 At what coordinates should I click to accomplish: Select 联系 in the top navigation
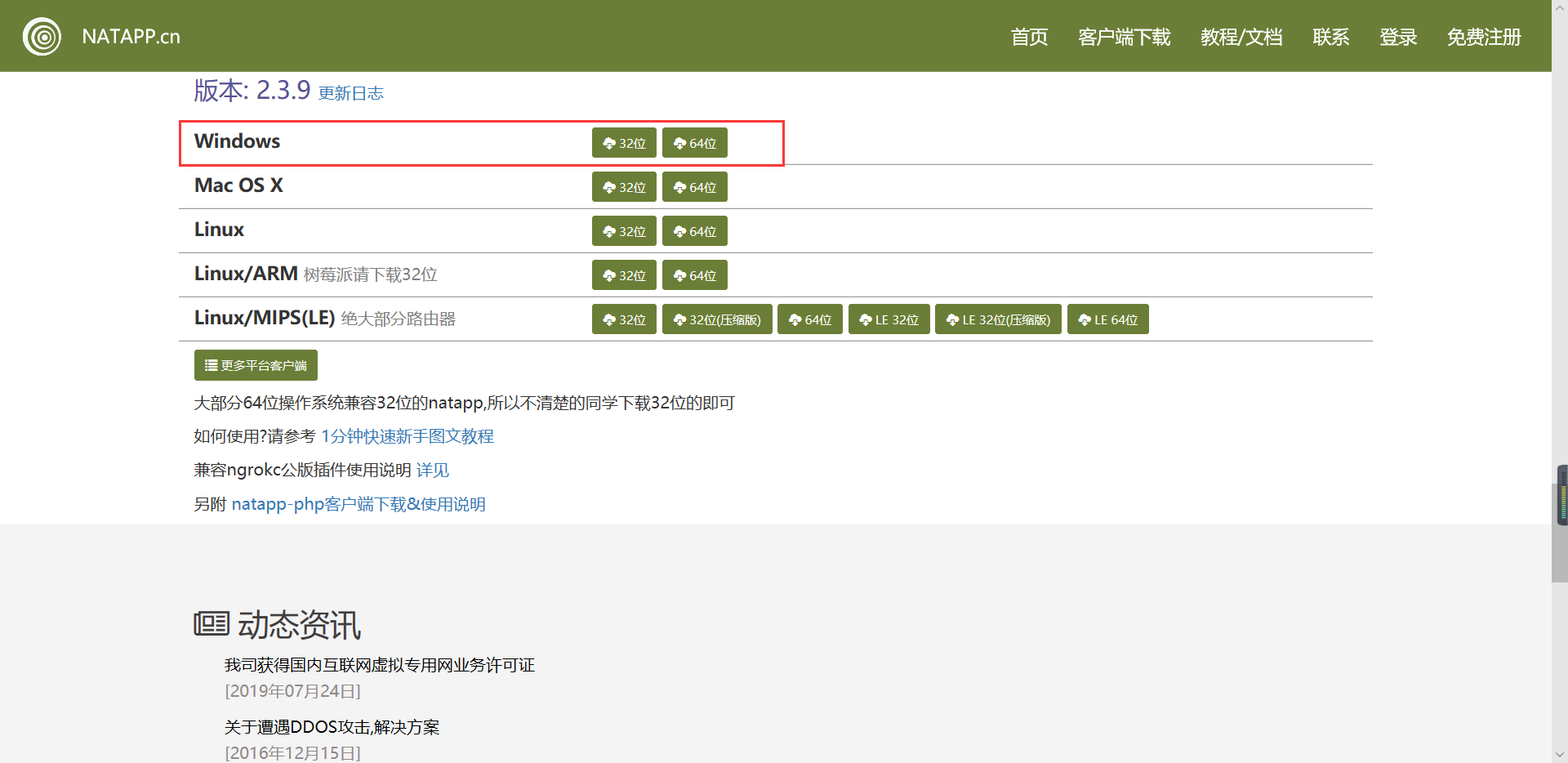(1331, 37)
